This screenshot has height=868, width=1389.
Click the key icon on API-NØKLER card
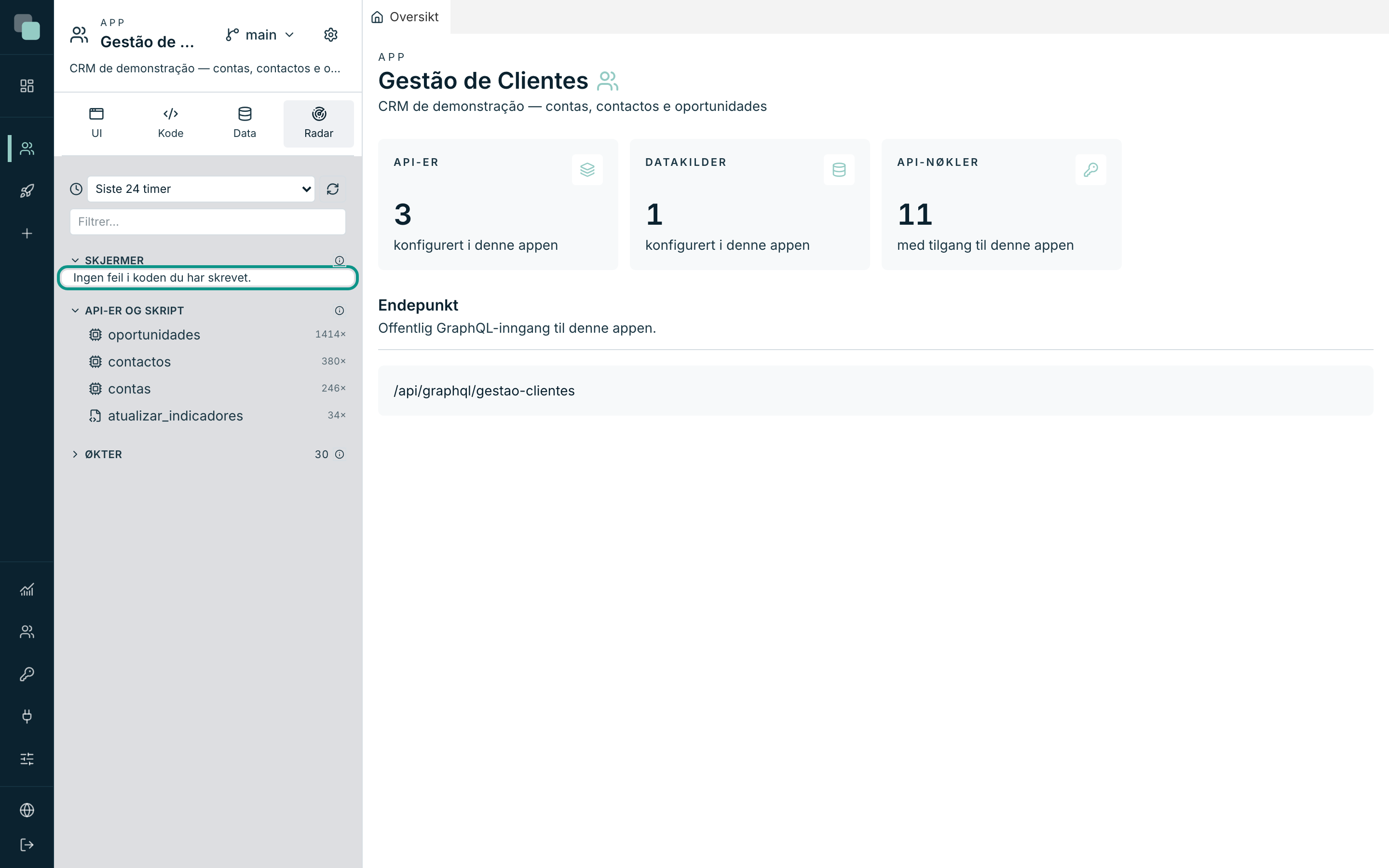click(x=1090, y=170)
